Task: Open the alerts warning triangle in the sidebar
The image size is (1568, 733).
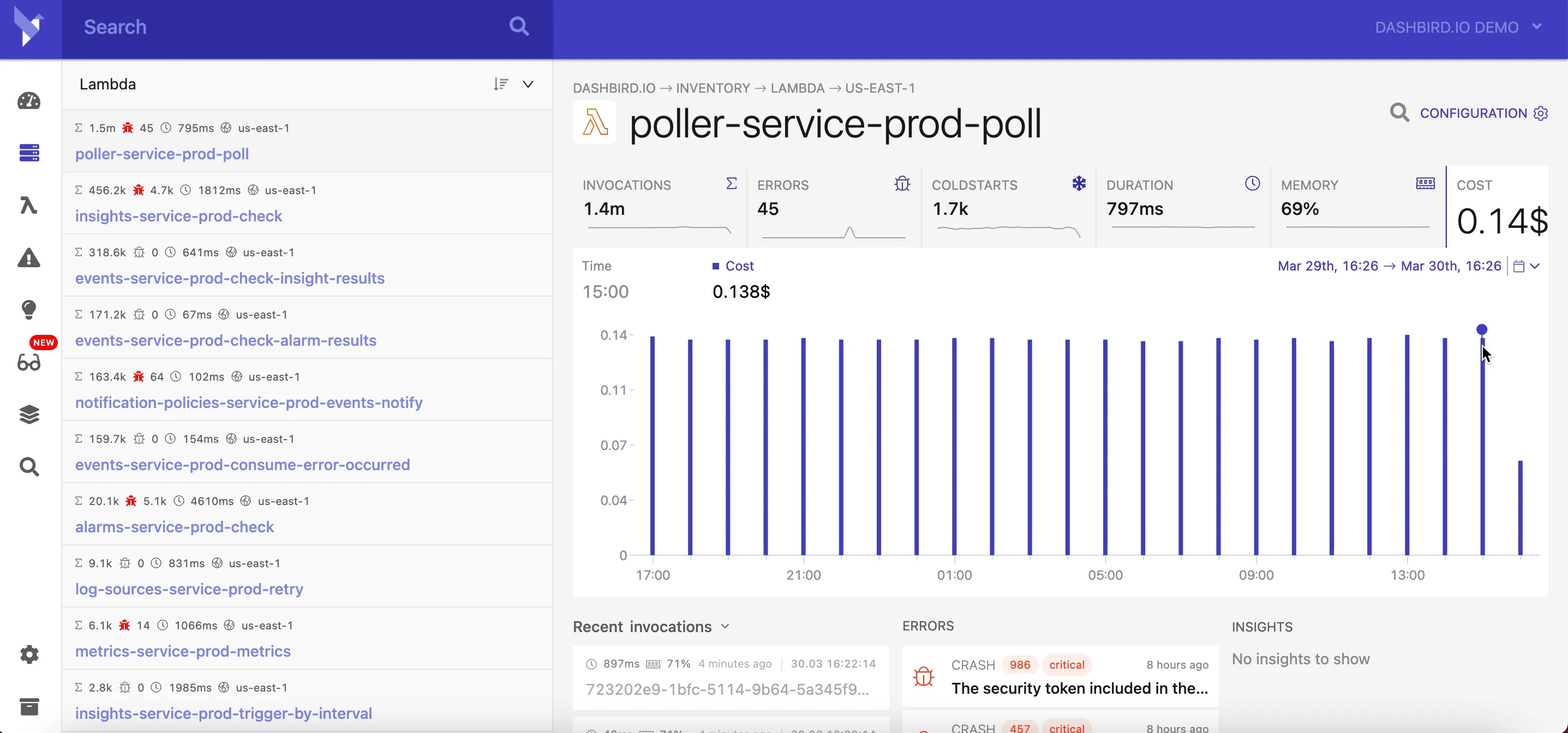Action: (28, 258)
